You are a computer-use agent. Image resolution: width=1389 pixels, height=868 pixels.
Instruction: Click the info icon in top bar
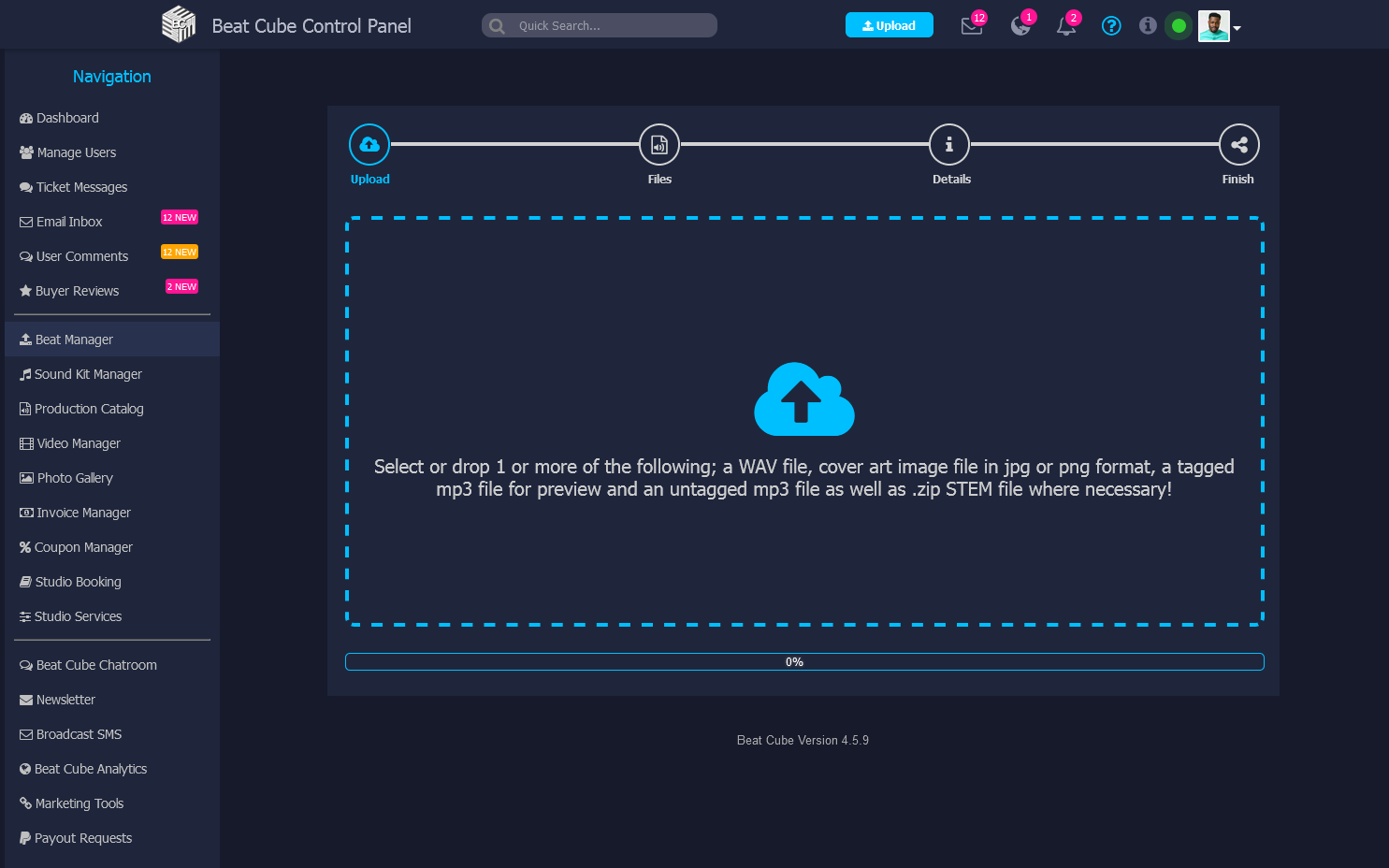(1148, 26)
